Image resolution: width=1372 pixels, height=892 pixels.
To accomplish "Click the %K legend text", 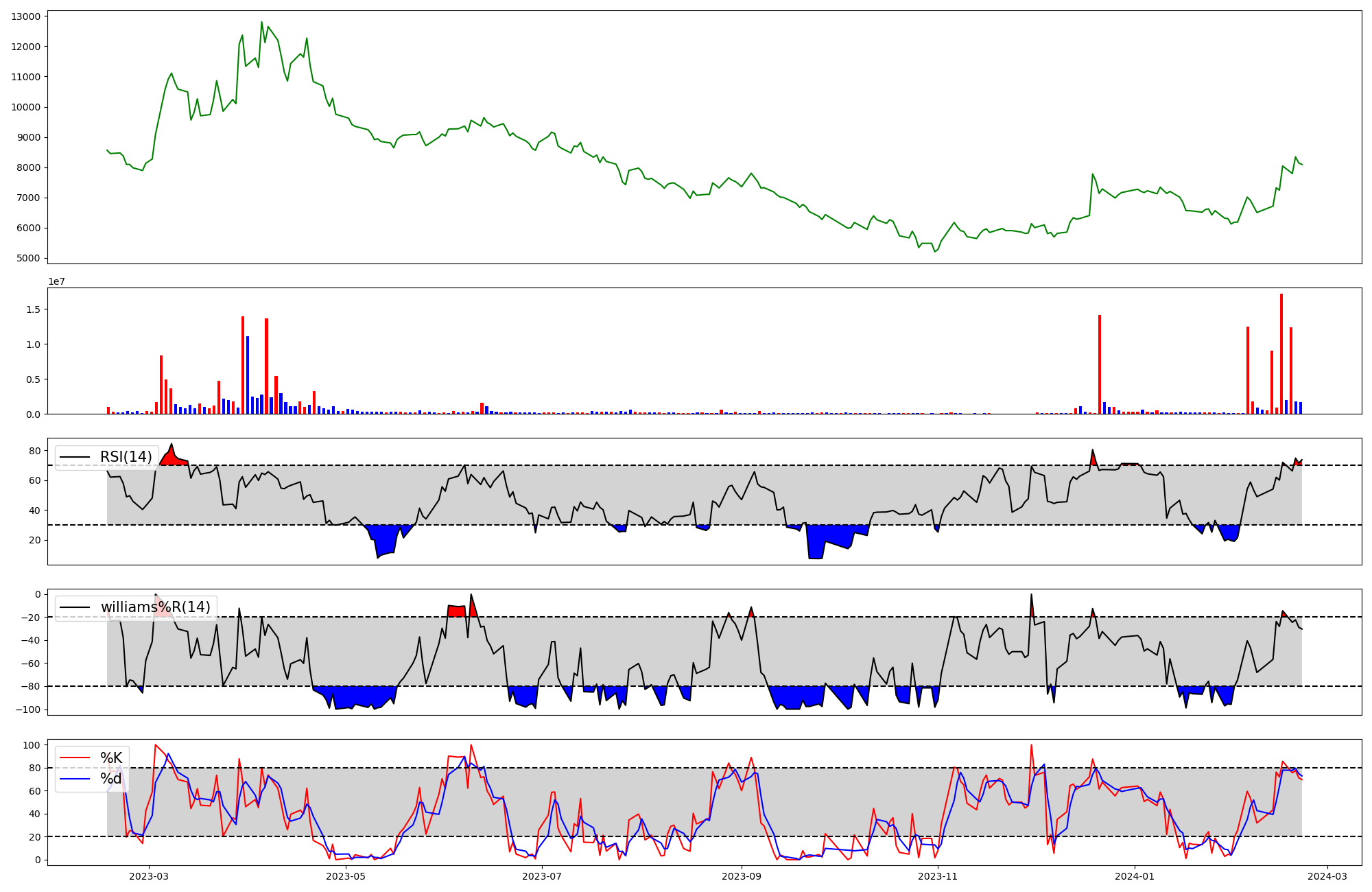I will click(x=111, y=758).
